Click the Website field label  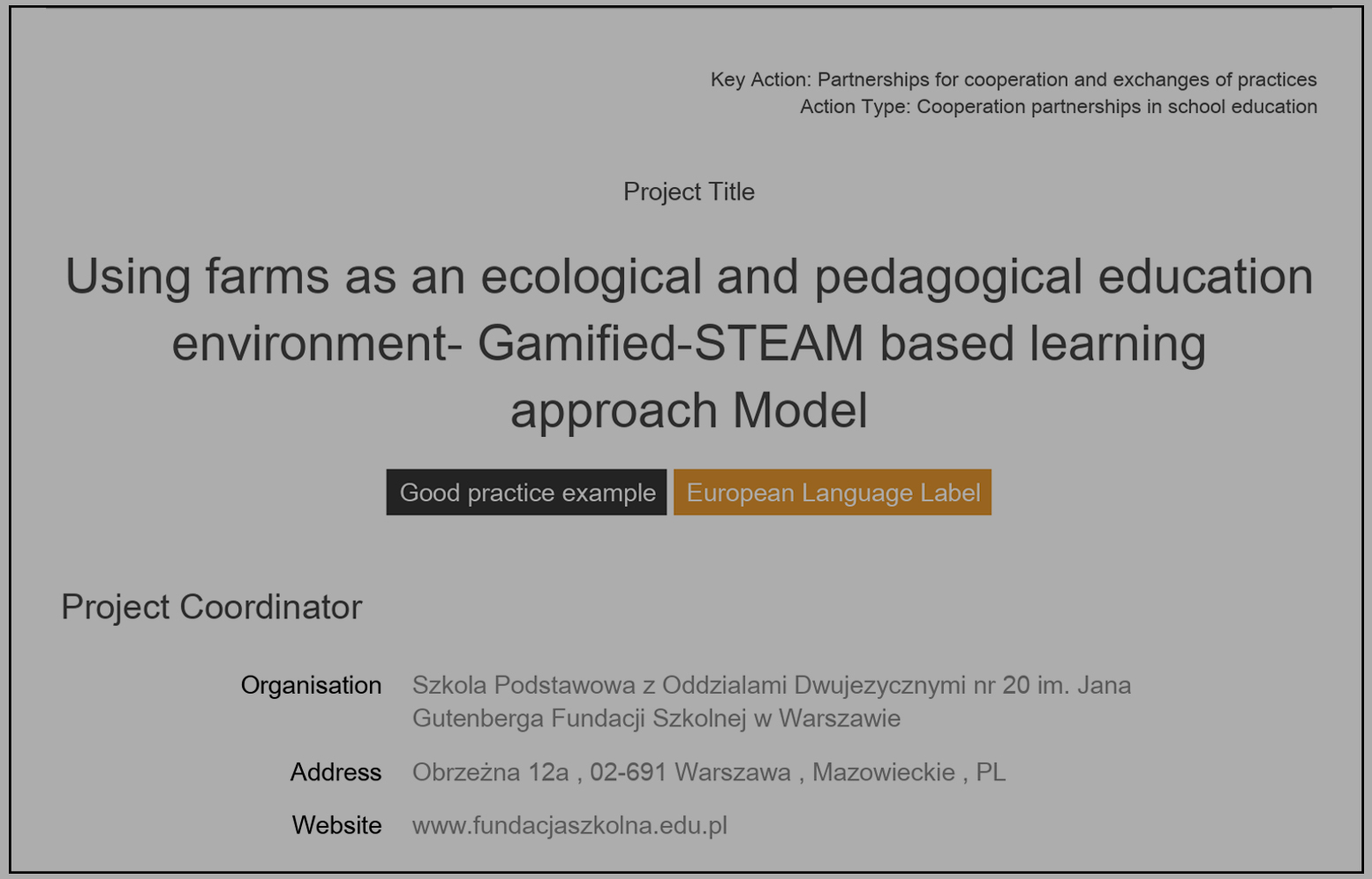click(x=336, y=825)
